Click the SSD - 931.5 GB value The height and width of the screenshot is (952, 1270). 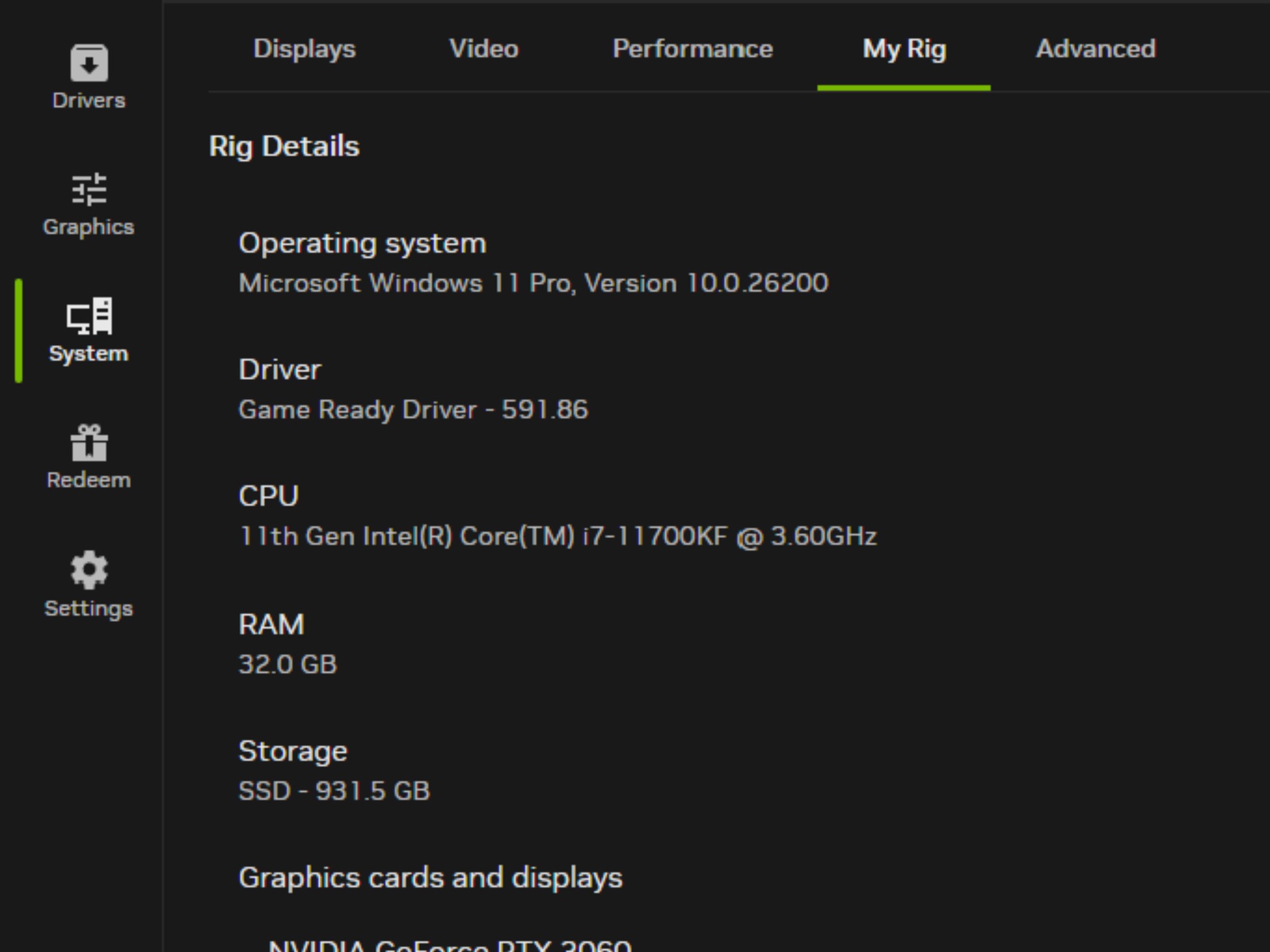(334, 791)
